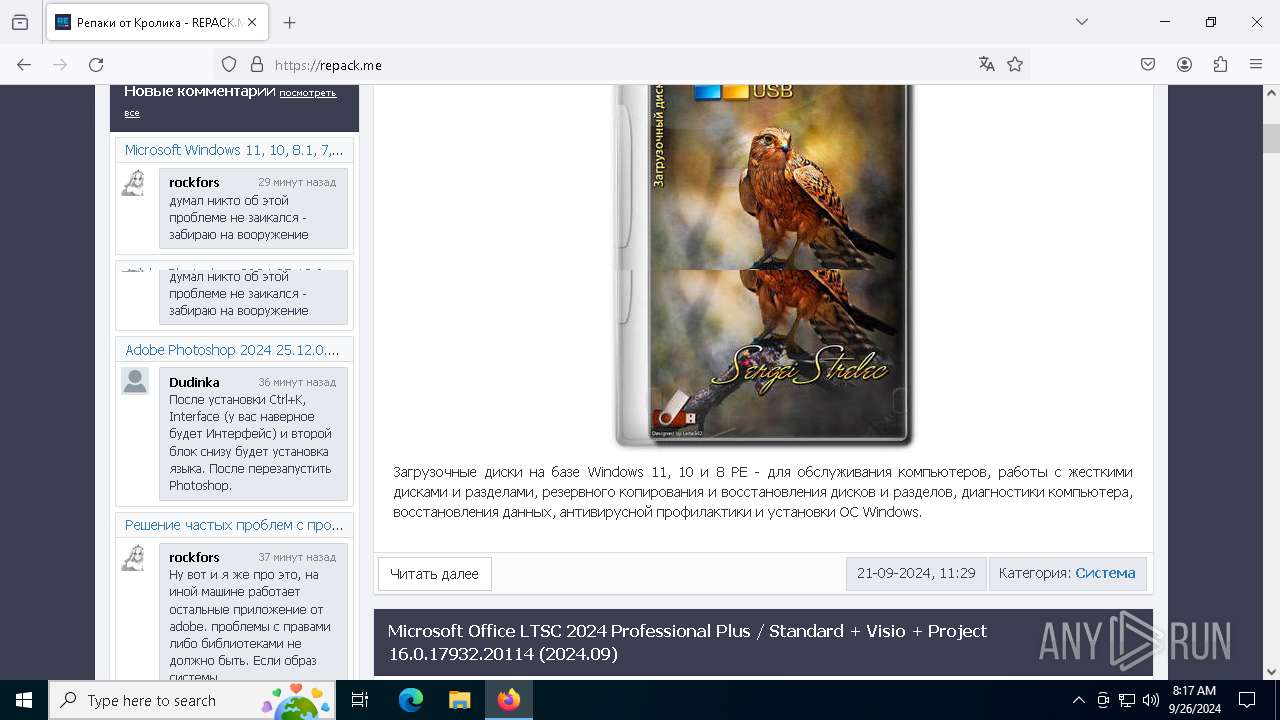This screenshot has width=1280, height=720.
Task: Open tracking protection shield icon
Action: [x=229, y=64]
